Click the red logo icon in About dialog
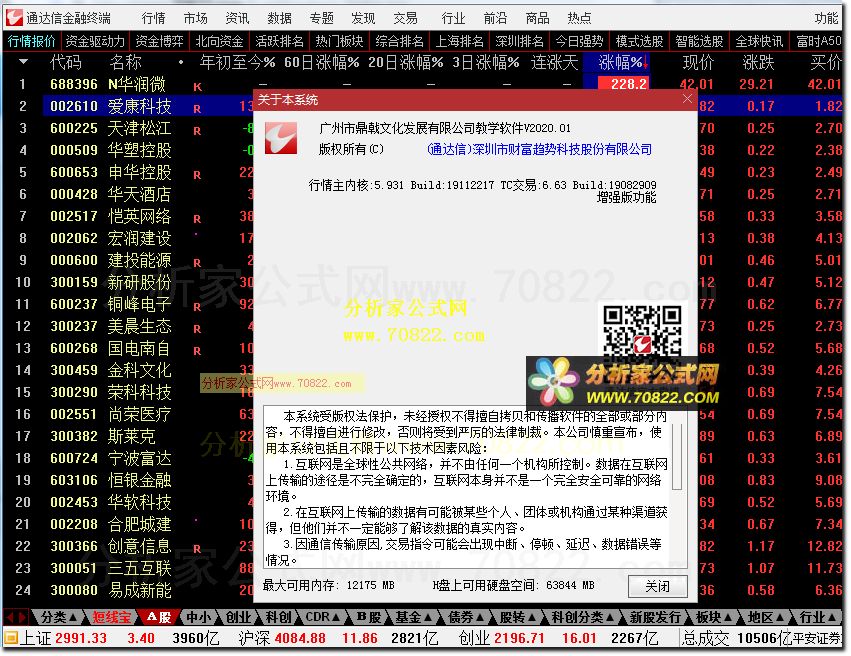 (x=281, y=138)
